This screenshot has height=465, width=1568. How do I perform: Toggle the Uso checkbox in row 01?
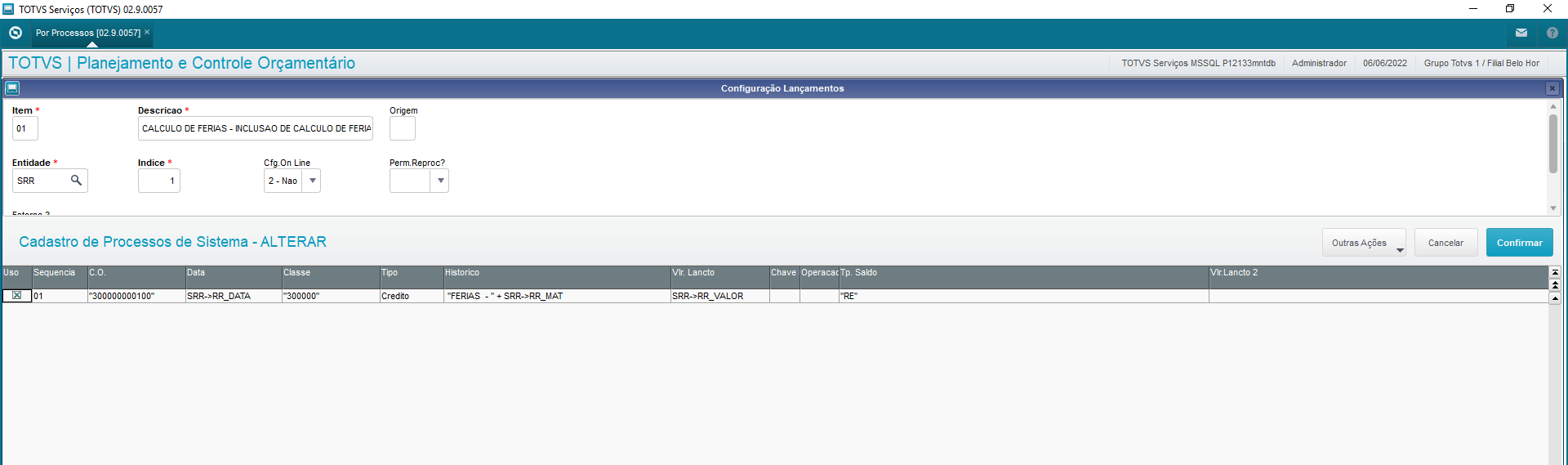(x=16, y=296)
